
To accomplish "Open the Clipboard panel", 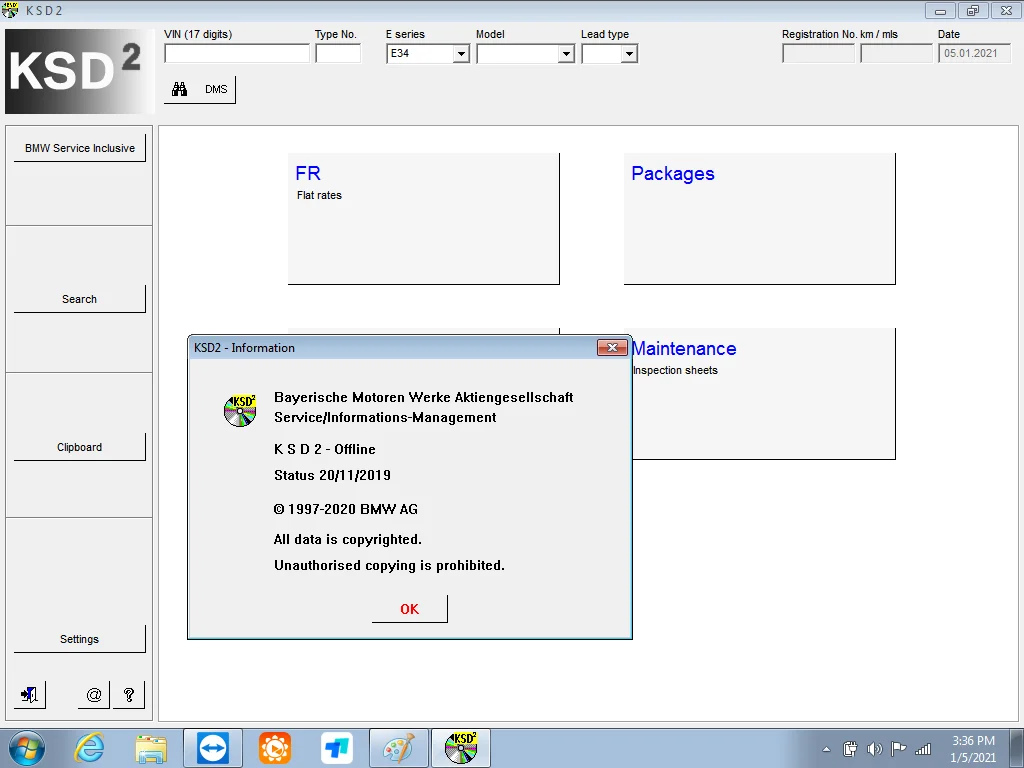I will 80,447.
